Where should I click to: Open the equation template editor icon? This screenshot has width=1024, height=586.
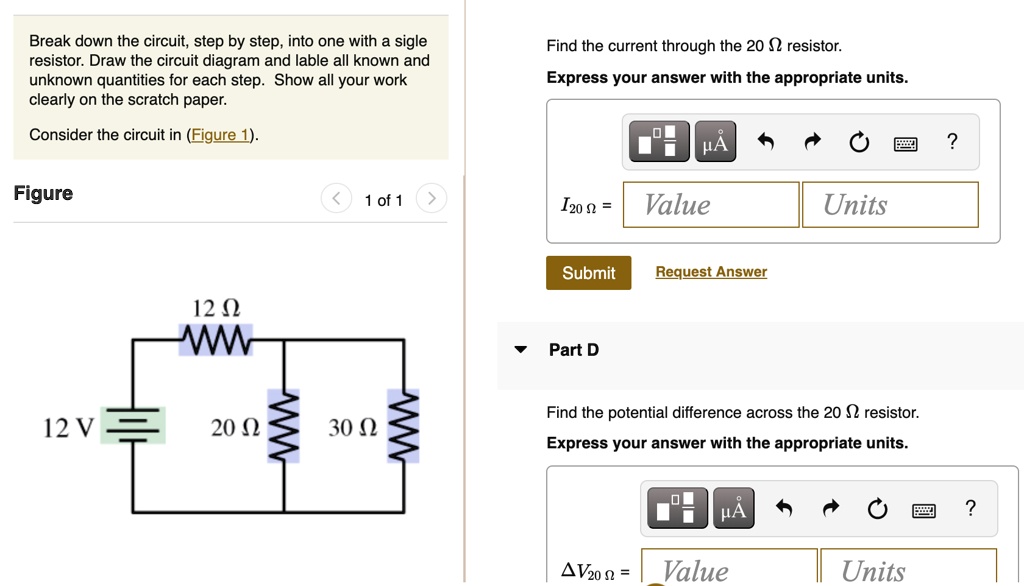pos(657,141)
